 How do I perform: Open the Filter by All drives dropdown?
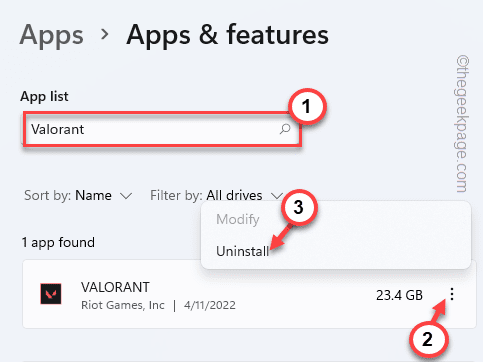tap(217, 195)
